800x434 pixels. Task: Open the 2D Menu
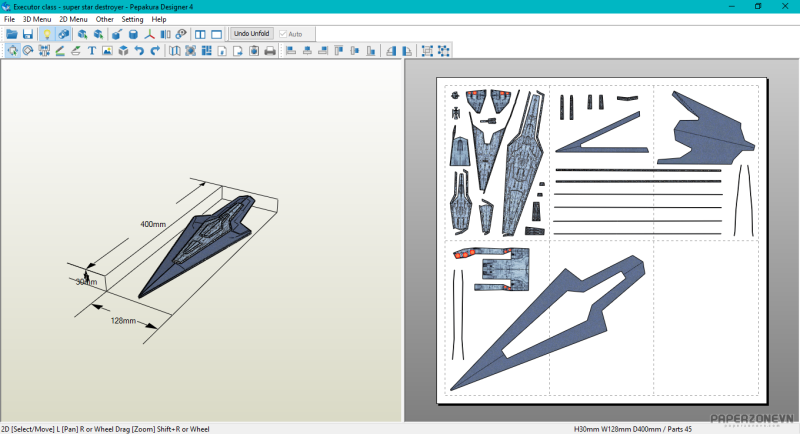click(x=73, y=19)
